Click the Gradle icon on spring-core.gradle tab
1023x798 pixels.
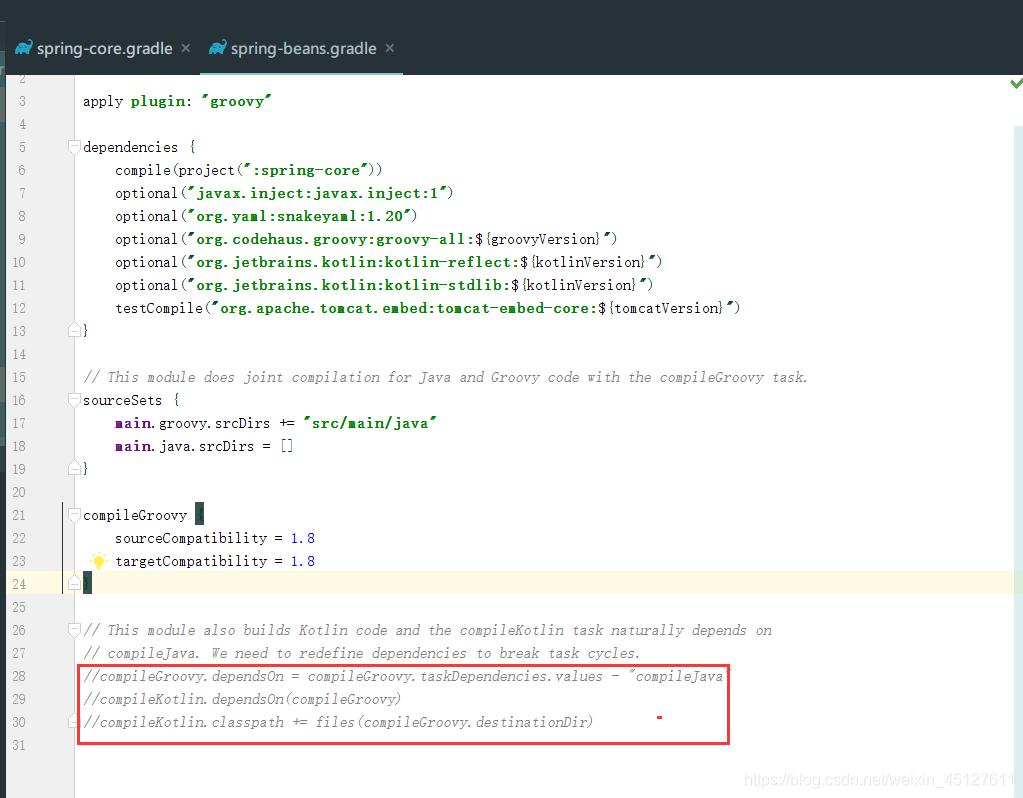click(23, 48)
